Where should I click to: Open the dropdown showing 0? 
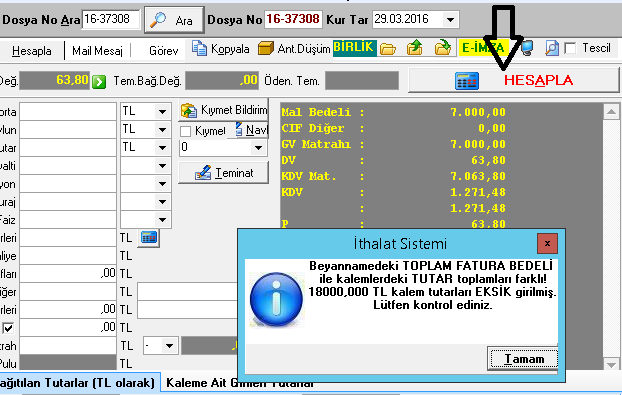point(258,148)
